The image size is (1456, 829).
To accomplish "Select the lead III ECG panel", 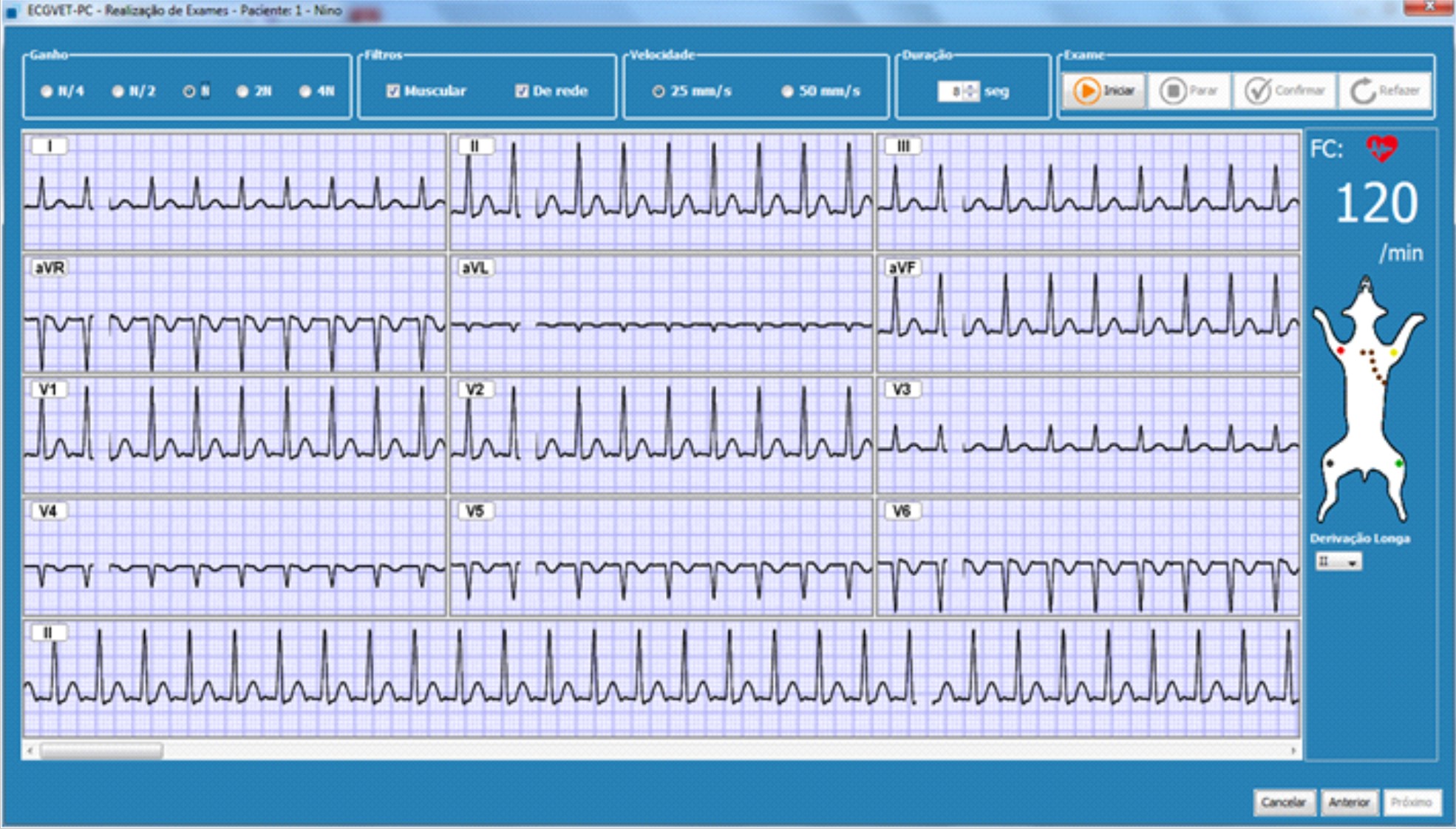I will point(1088,192).
